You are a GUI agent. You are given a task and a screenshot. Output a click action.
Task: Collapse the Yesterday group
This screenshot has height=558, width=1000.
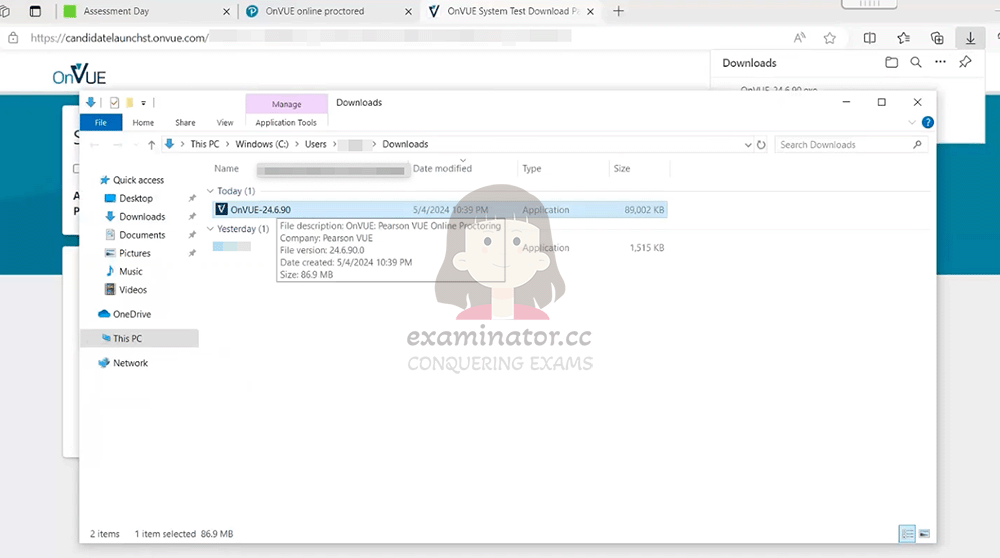click(x=210, y=229)
